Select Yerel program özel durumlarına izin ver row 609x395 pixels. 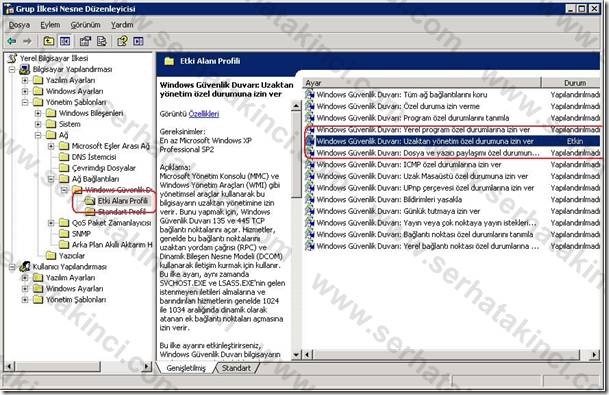452,129
